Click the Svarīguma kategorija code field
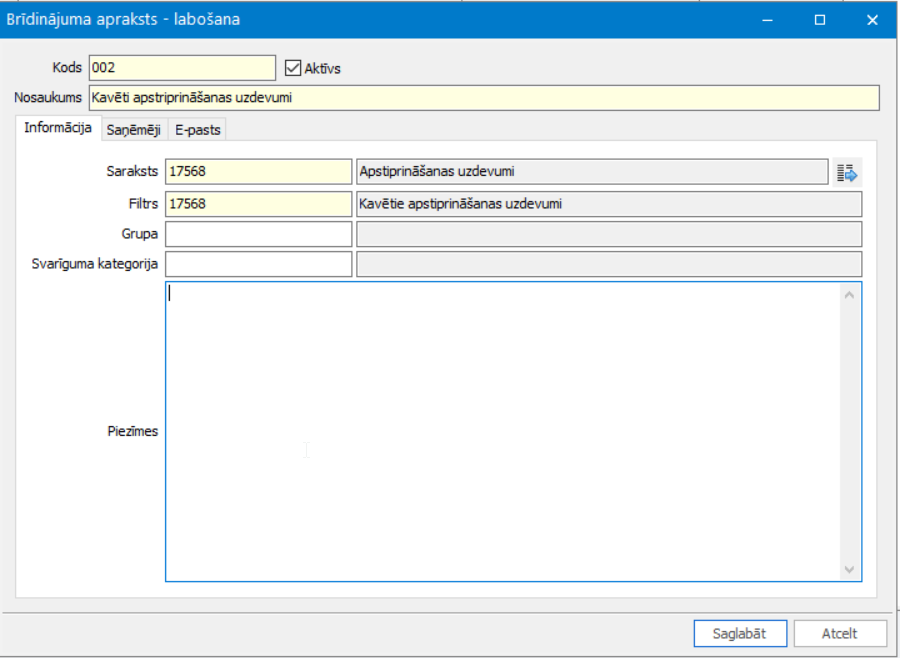 point(258,265)
